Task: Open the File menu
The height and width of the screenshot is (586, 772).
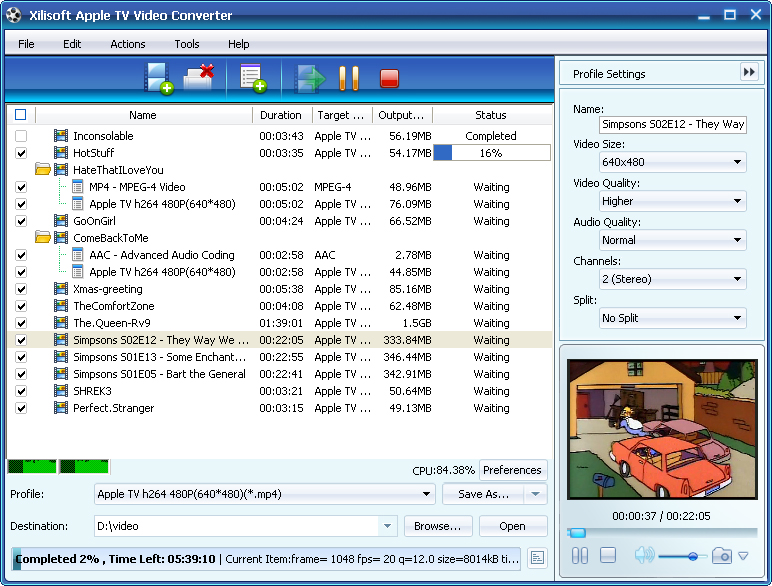Action: pos(26,44)
